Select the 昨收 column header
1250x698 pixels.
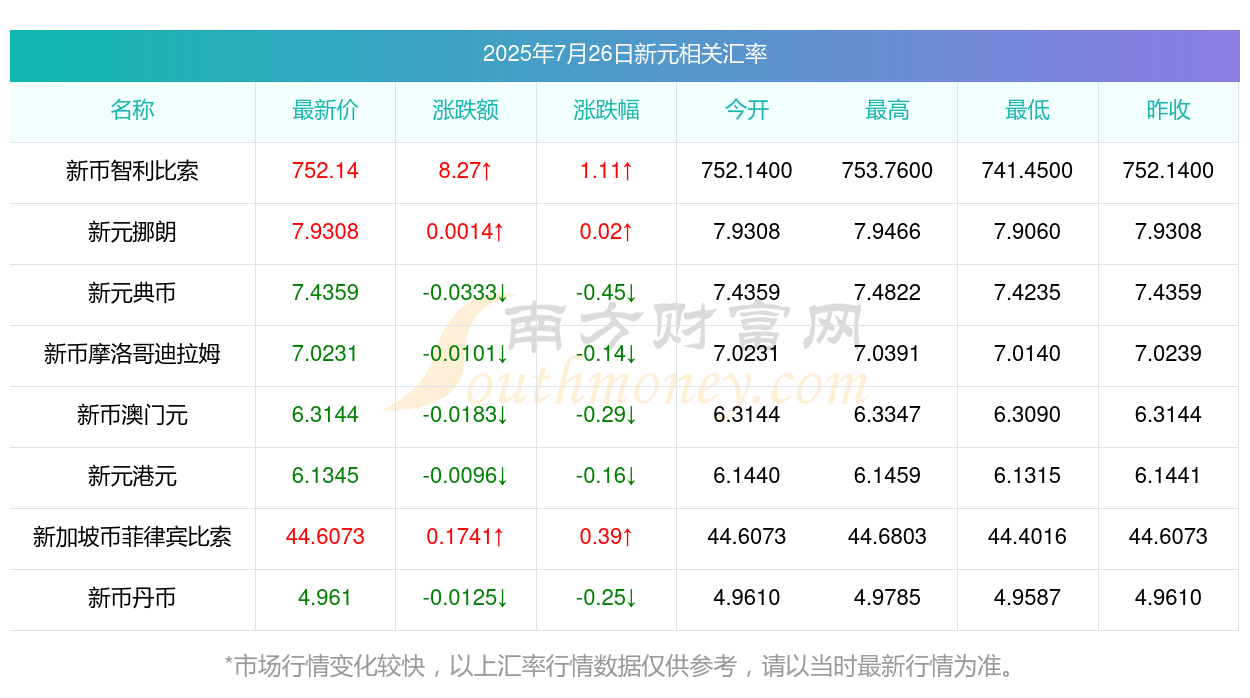point(1168,110)
